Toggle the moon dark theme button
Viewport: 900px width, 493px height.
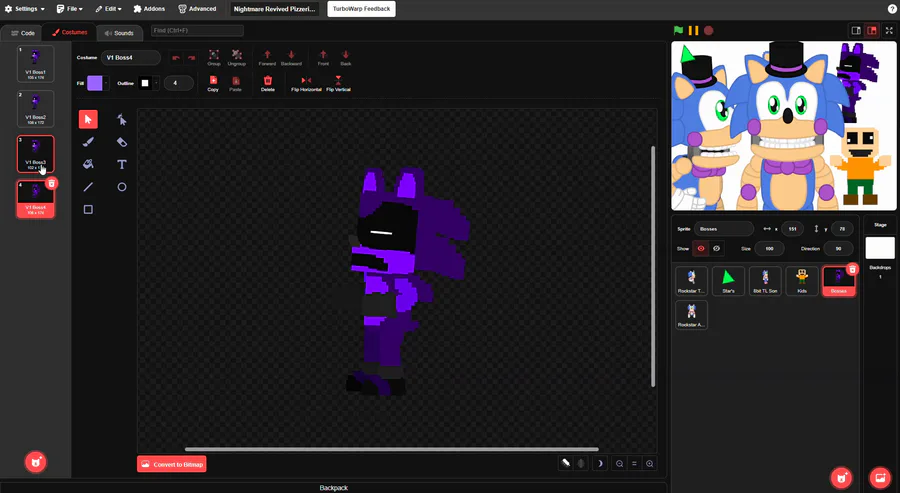tap(600, 464)
